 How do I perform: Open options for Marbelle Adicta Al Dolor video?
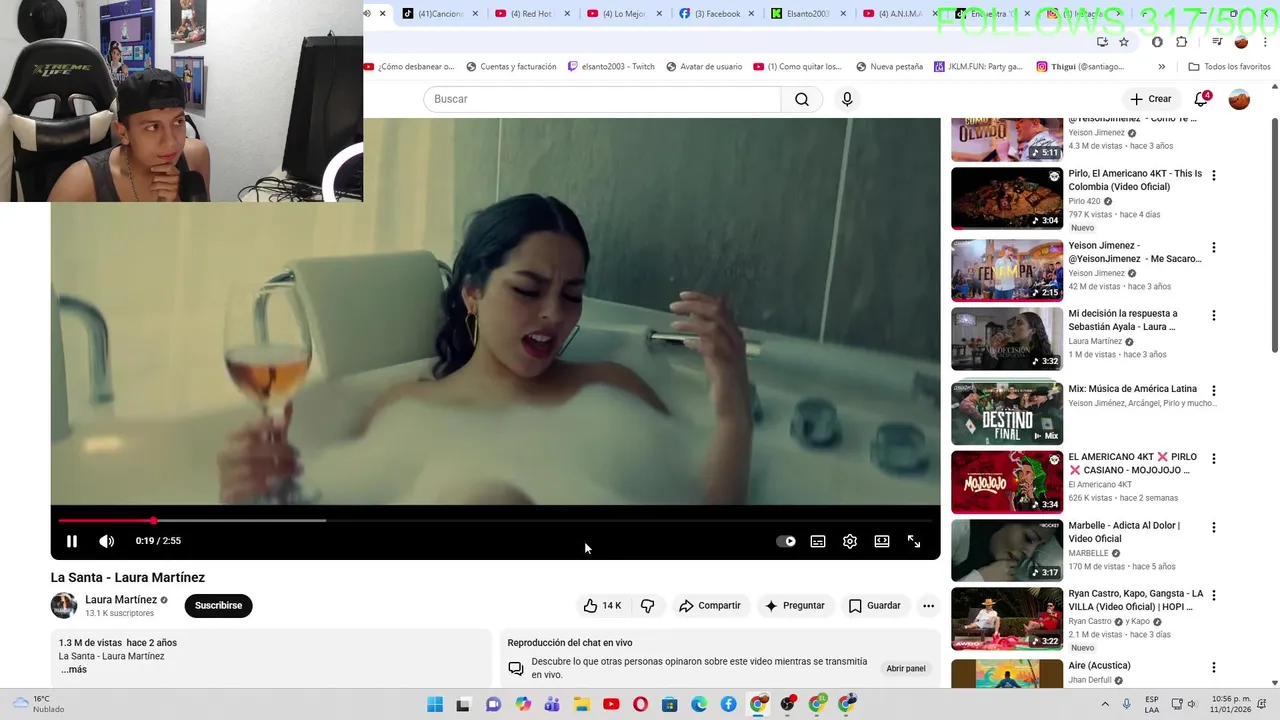(1214, 527)
